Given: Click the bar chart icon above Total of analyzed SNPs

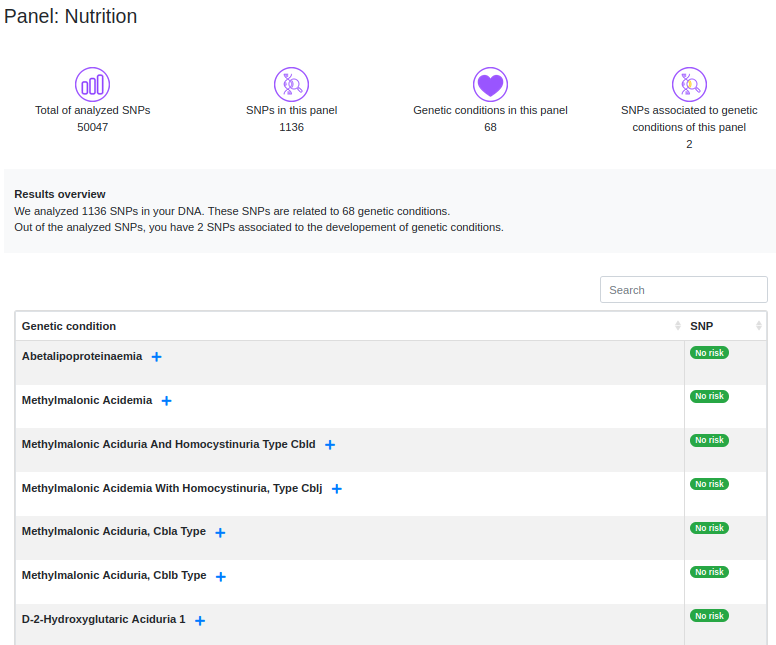Looking at the screenshot, I should [92, 84].
